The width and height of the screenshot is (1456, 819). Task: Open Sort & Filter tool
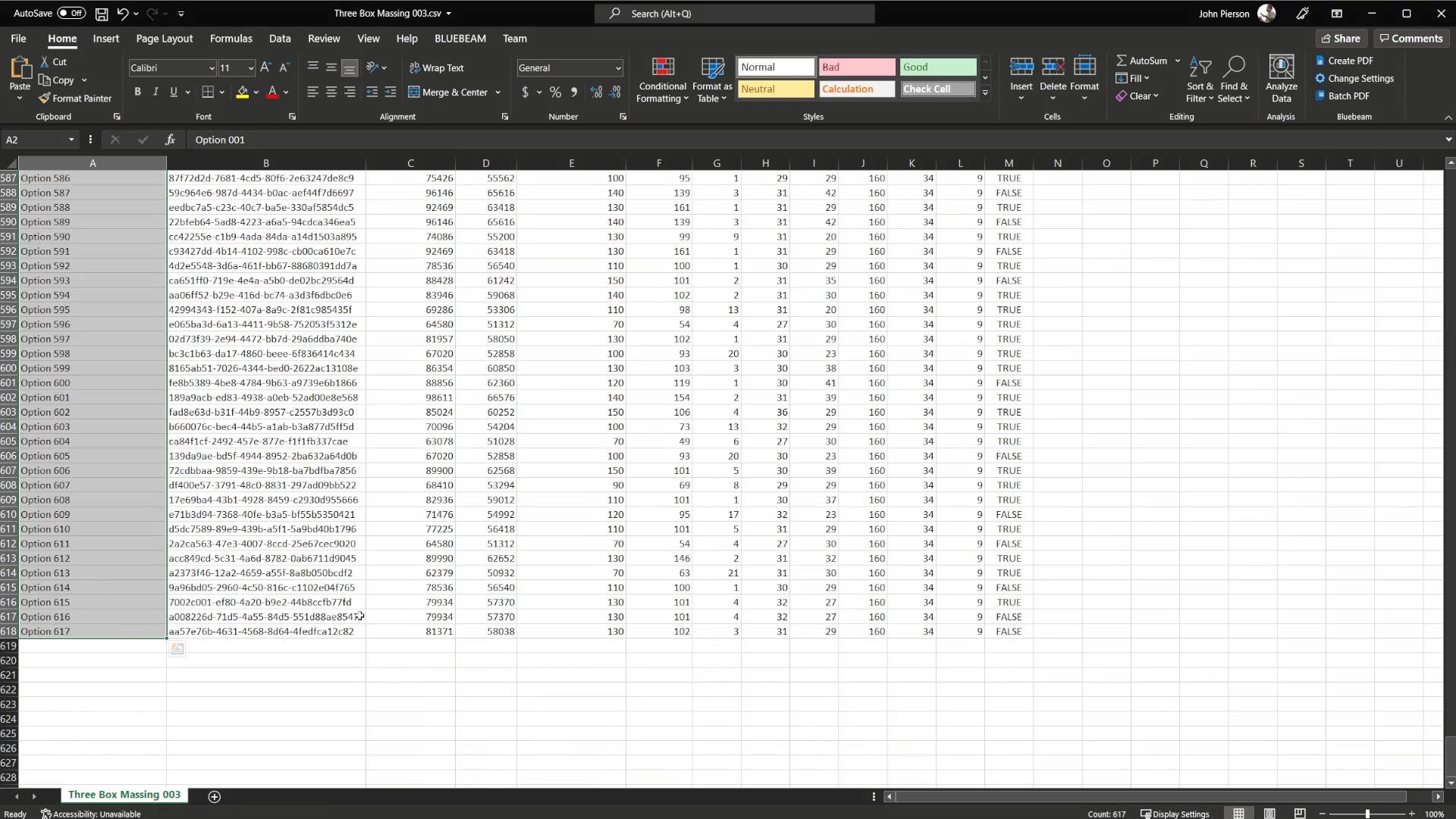click(1200, 80)
